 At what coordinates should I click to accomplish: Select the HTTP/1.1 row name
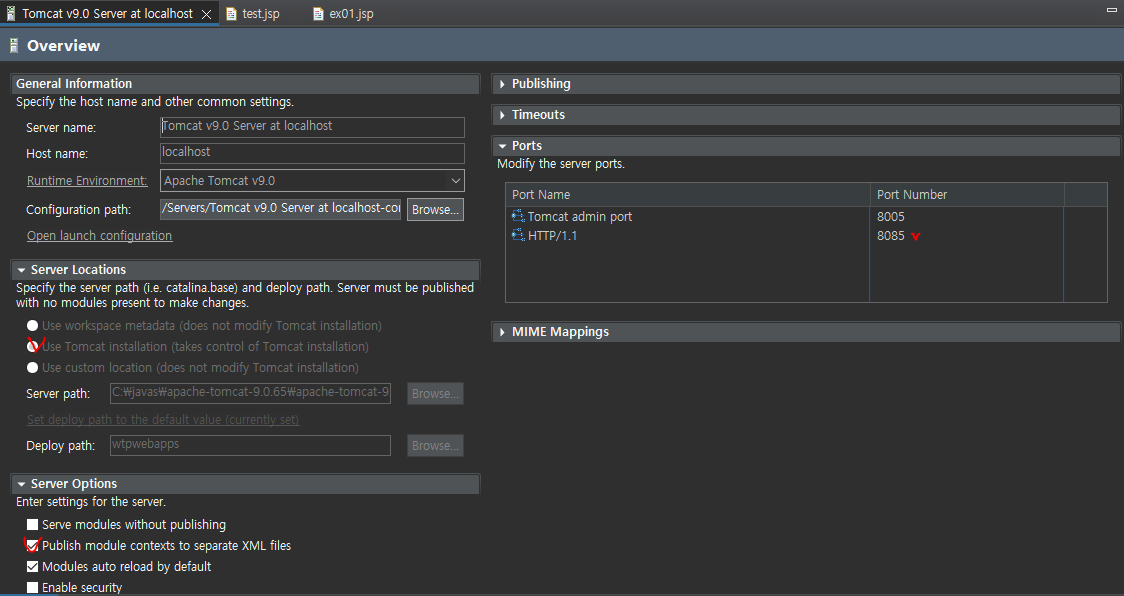point(553,236)
